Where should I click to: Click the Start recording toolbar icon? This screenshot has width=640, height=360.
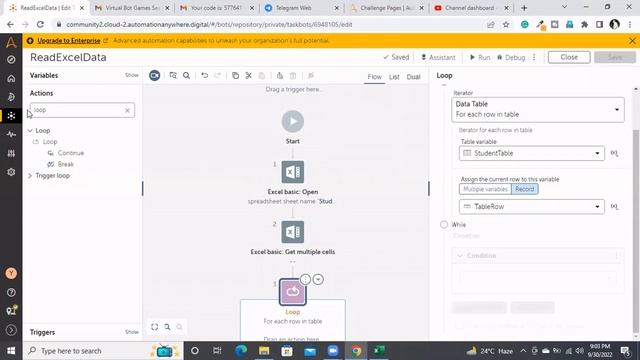coord(154,76)
